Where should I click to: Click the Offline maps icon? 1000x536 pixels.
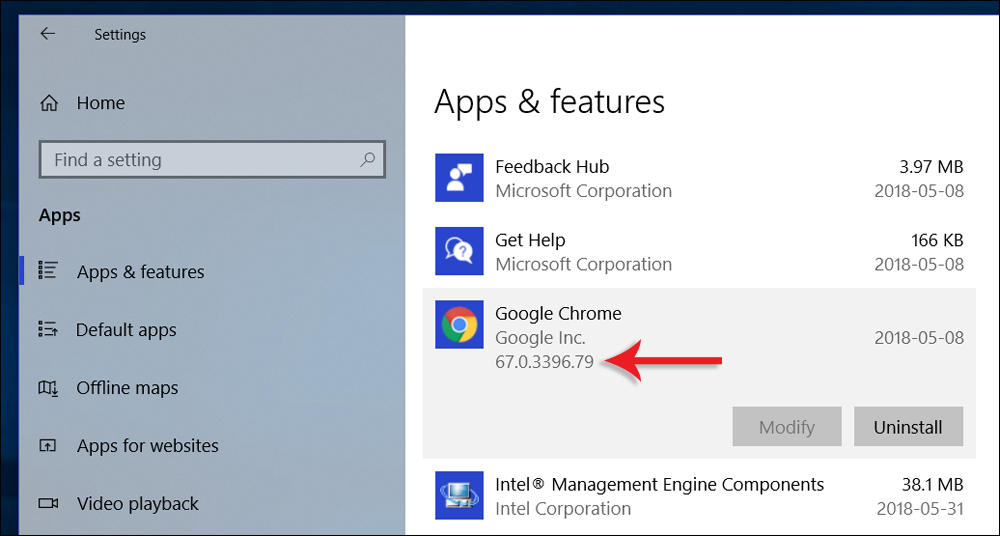pyautogui.click(x=47, y=387)
